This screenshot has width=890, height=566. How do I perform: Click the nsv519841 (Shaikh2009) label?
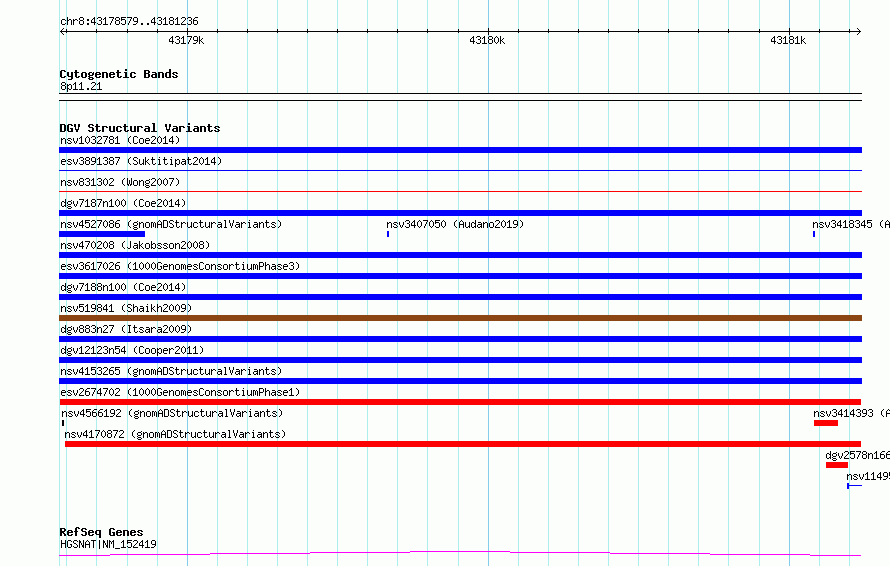pyautogui.click(x=126, y=308)
